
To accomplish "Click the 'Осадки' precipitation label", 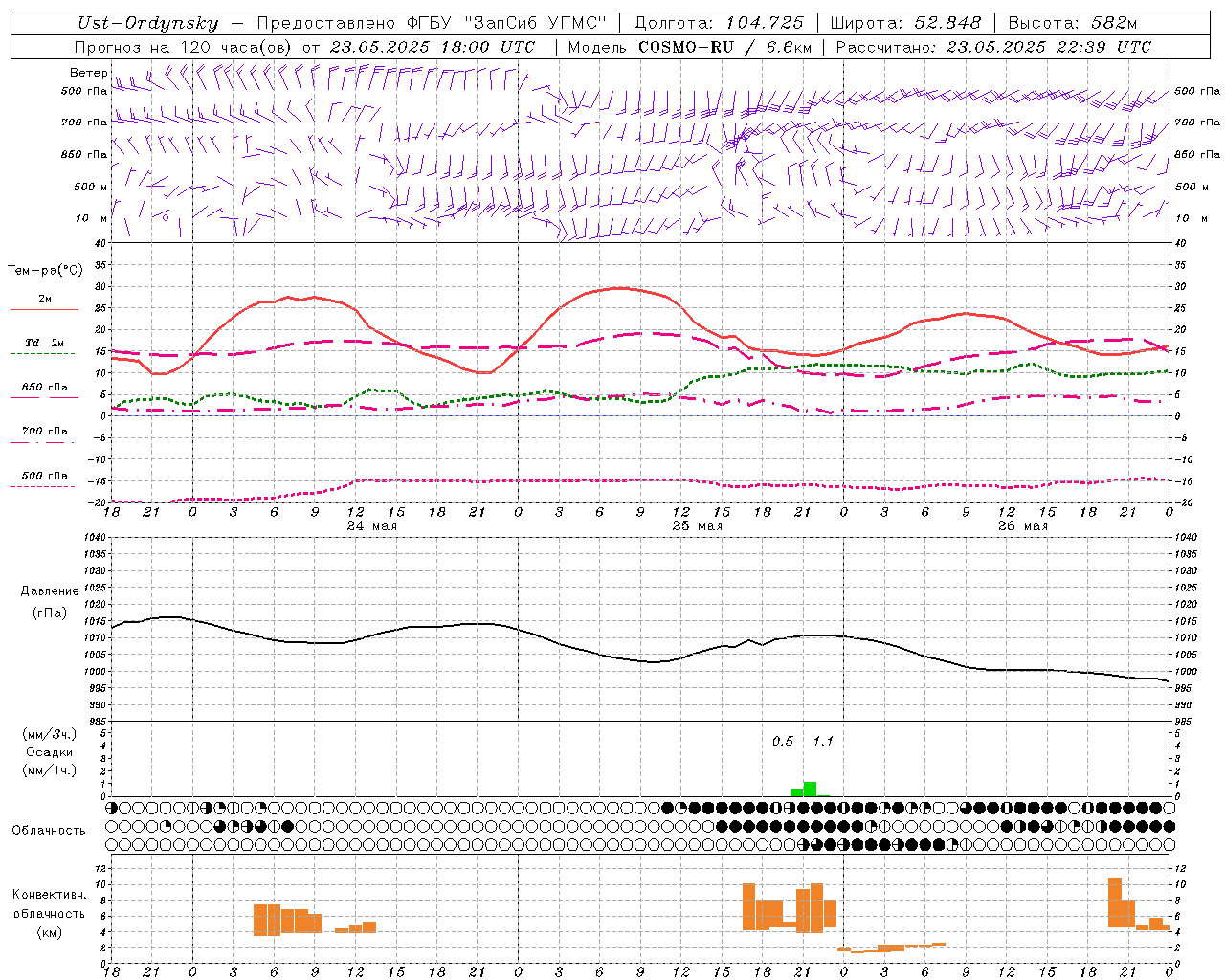I will tap(49, 752).
